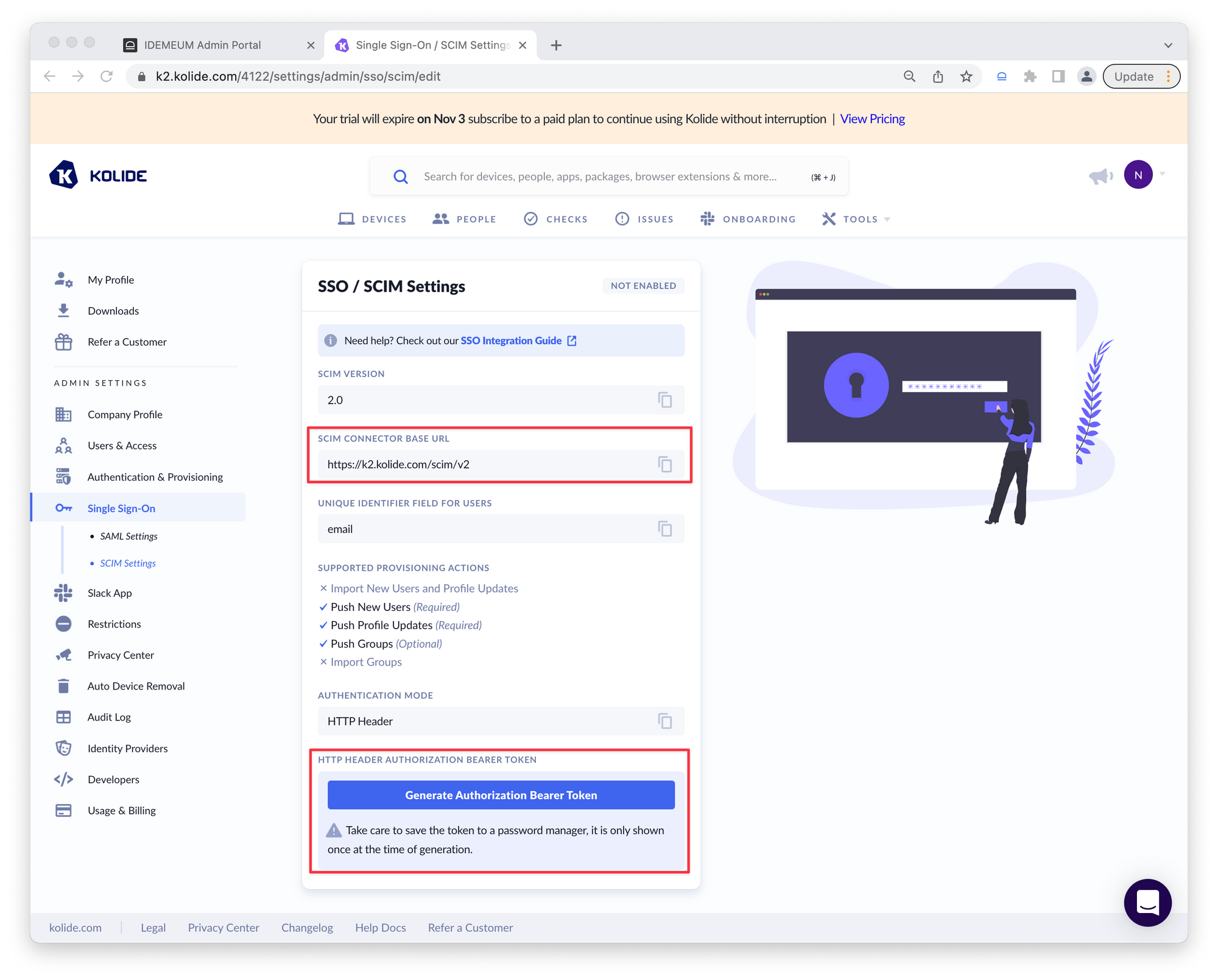
Task: Open the user avatar N menu
Action: 1138,175
